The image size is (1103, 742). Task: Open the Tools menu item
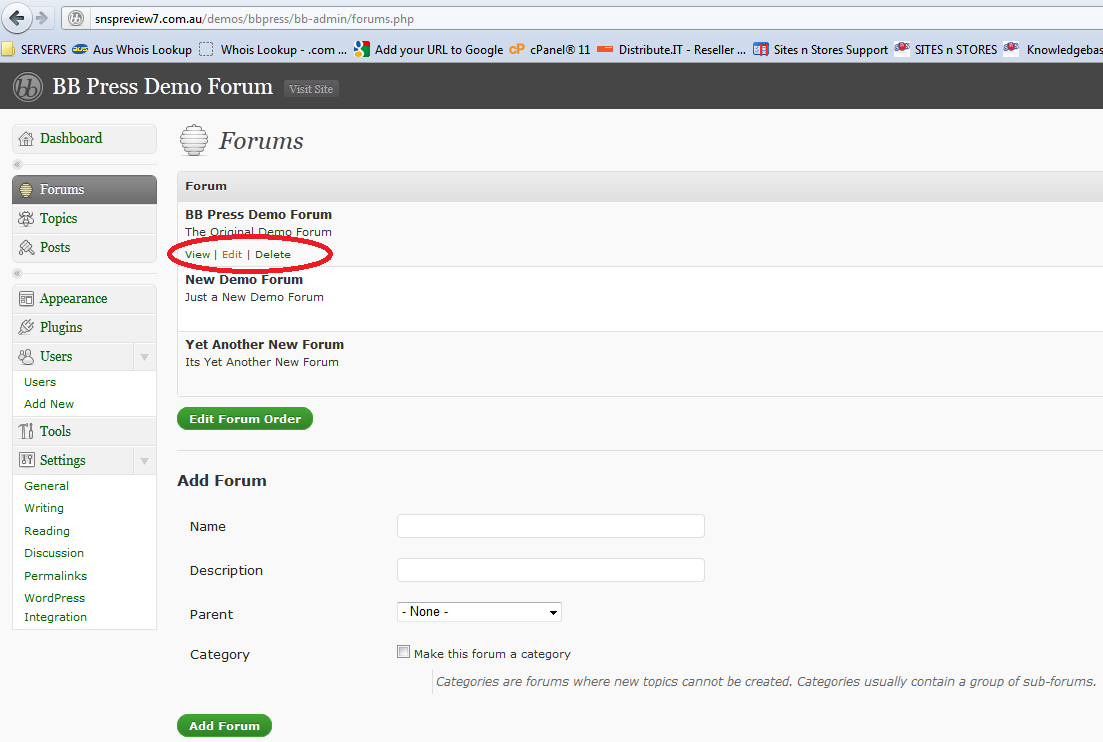click(x=84, y=431)
